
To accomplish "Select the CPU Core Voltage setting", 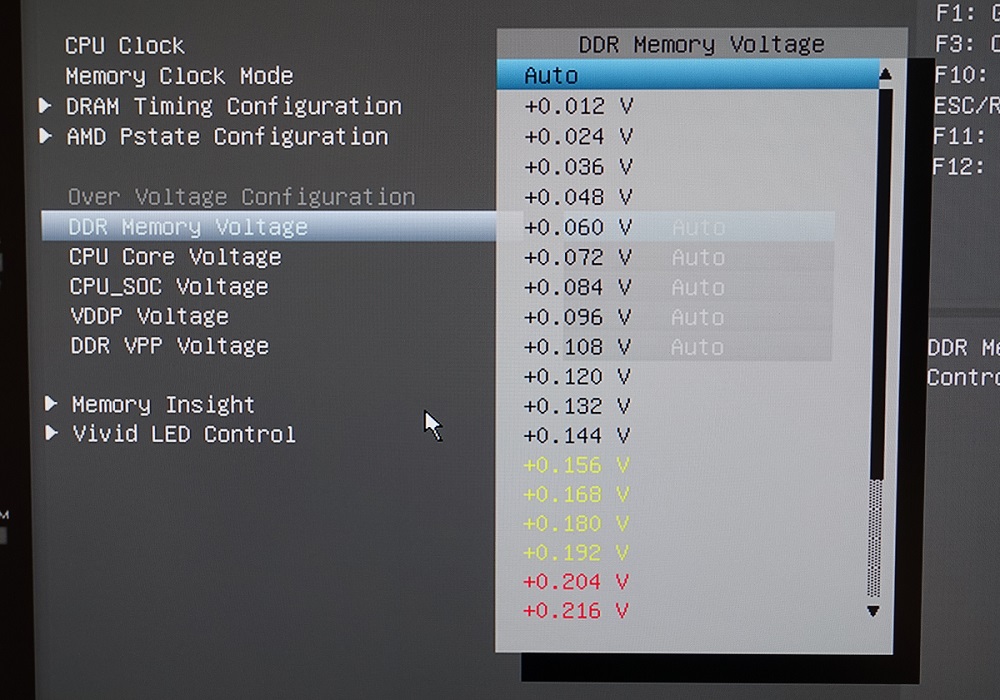I will click(x=175, y=257).
